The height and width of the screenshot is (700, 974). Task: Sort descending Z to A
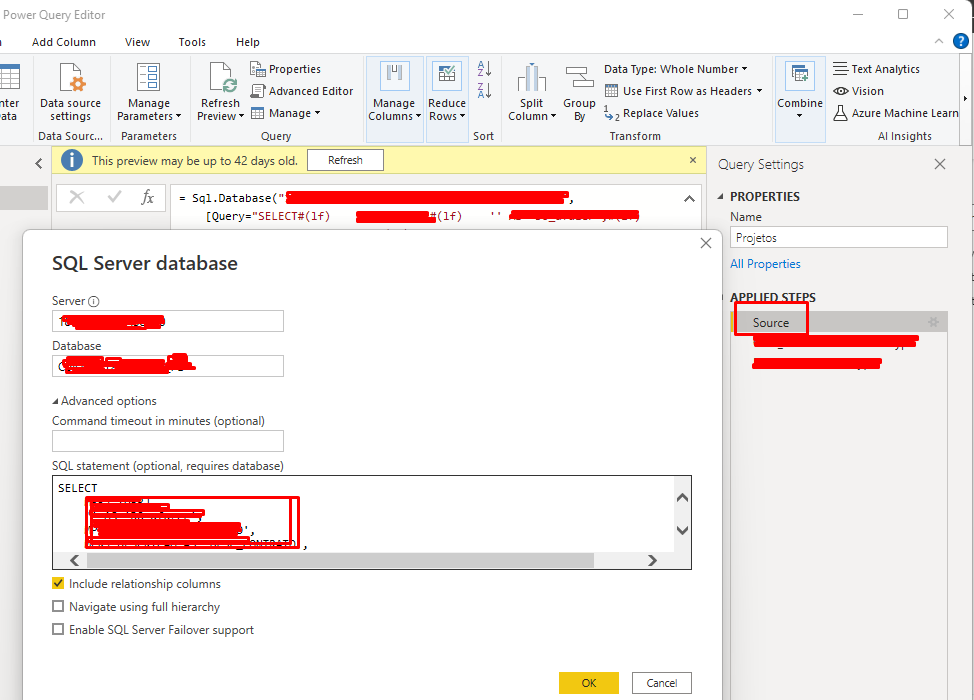(x=485, y=91)
